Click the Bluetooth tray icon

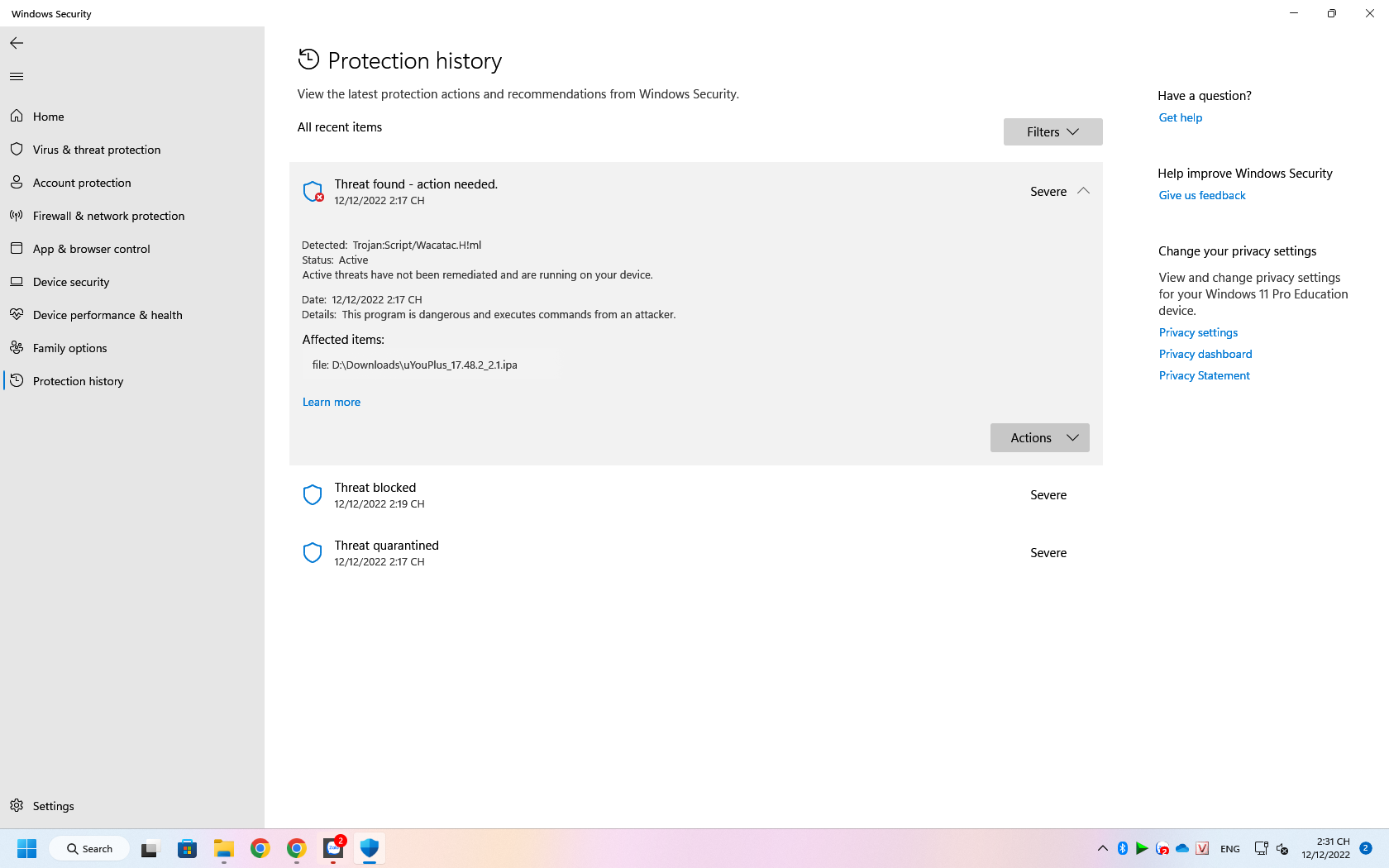[x=1123, y=848]
